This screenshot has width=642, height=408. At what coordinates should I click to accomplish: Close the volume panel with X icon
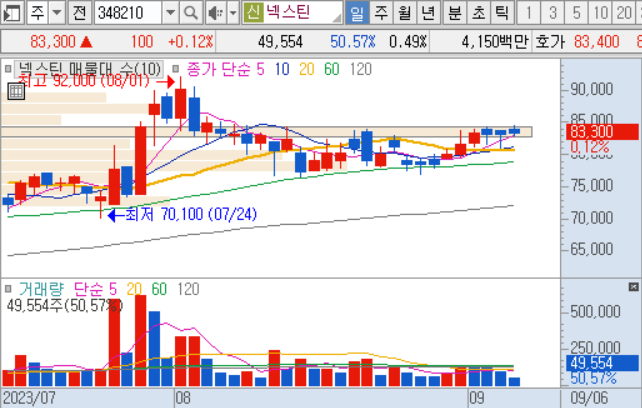tap(633, 287)
